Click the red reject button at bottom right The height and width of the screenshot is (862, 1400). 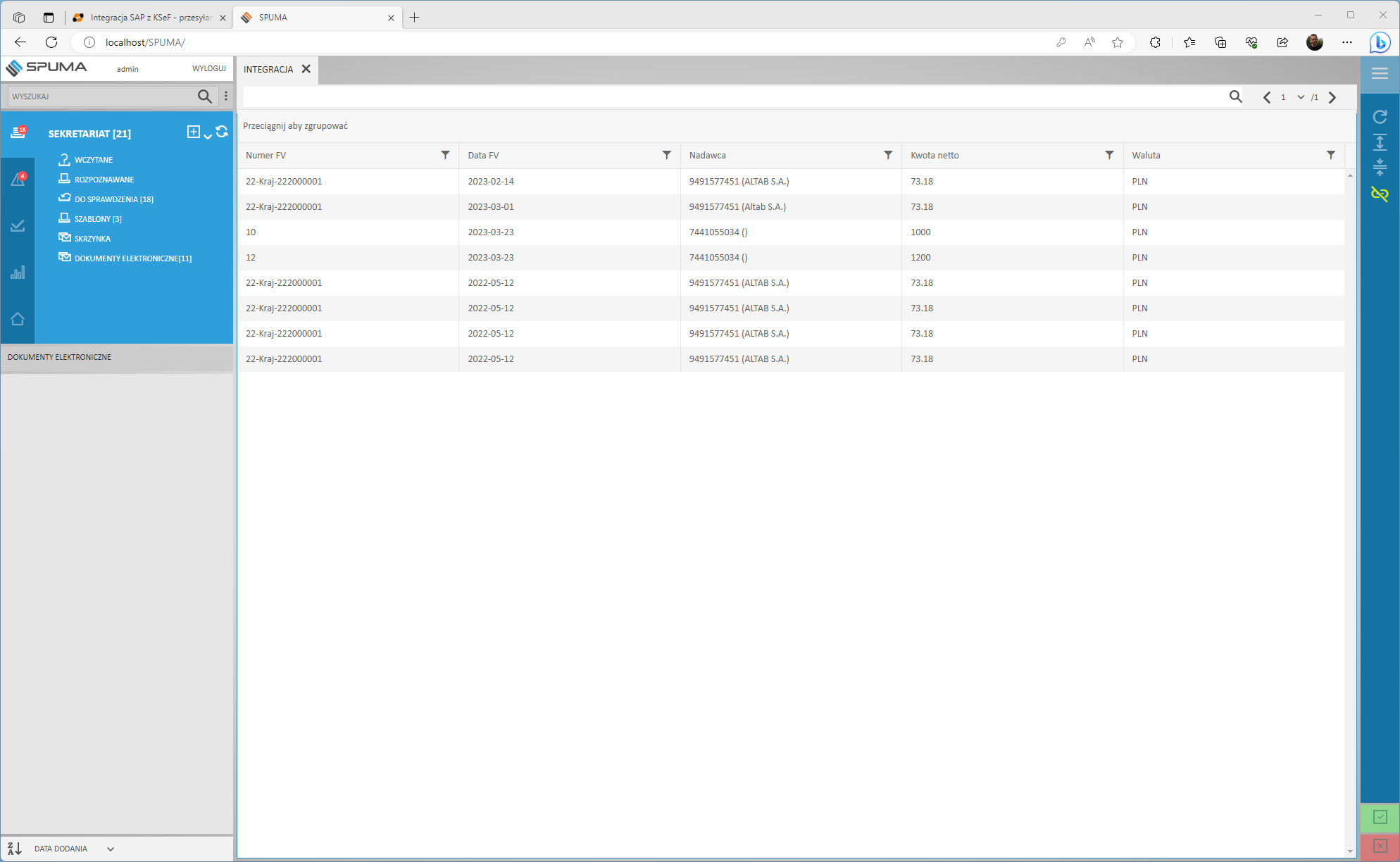[x=1380, y=846]
